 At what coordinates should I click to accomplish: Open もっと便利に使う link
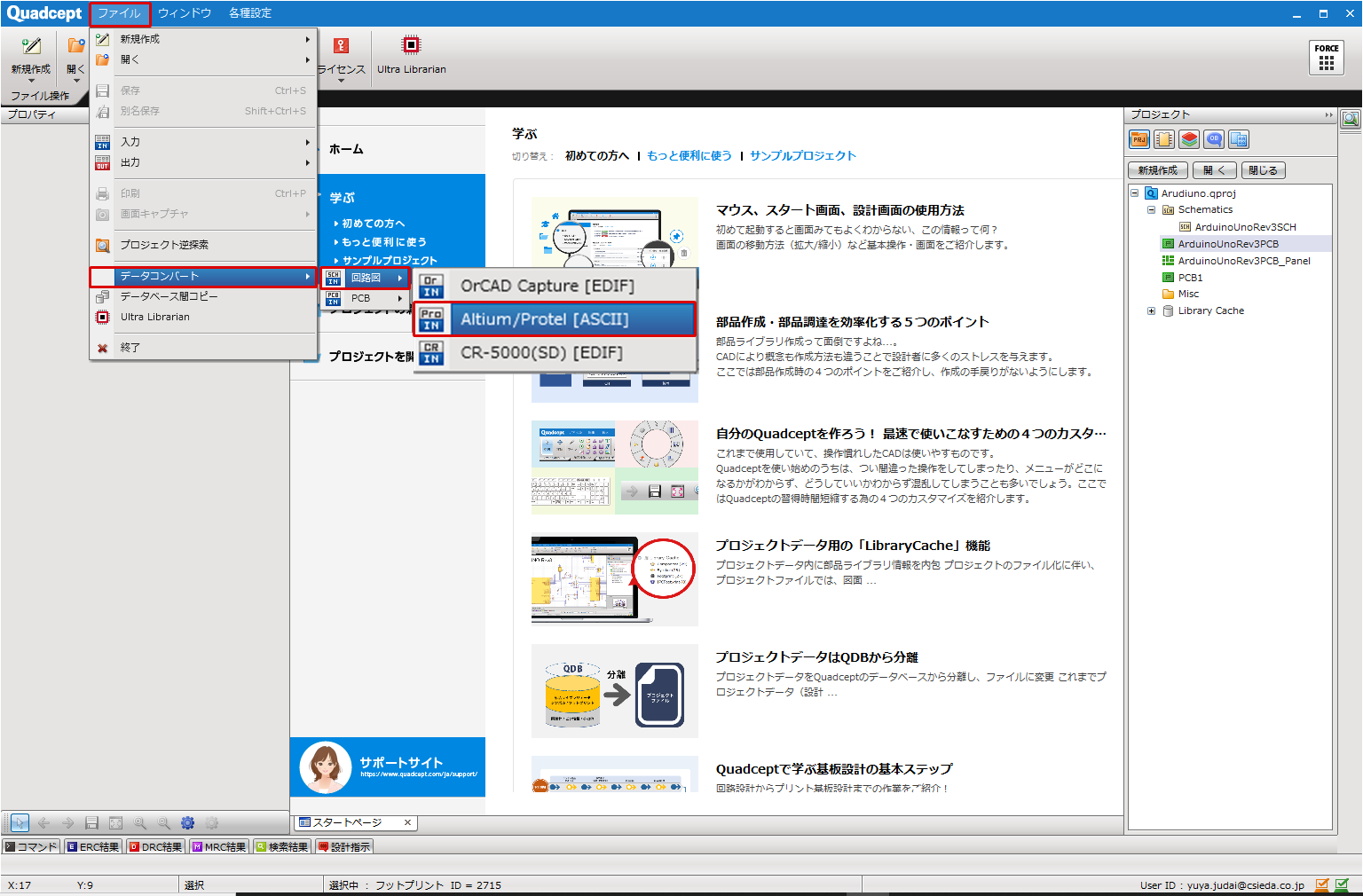click(689, 155)
